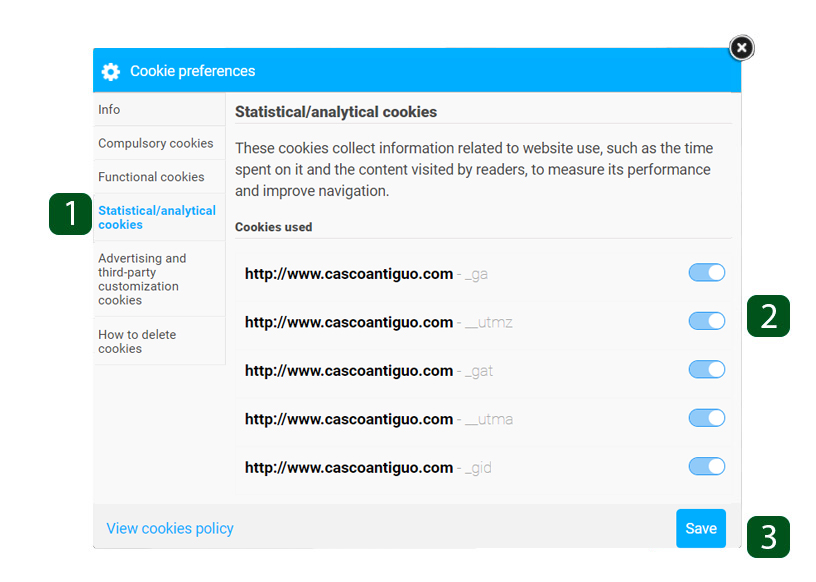Save the cookie preferences
The image size is (816, 582).
(x=701, y=528)
